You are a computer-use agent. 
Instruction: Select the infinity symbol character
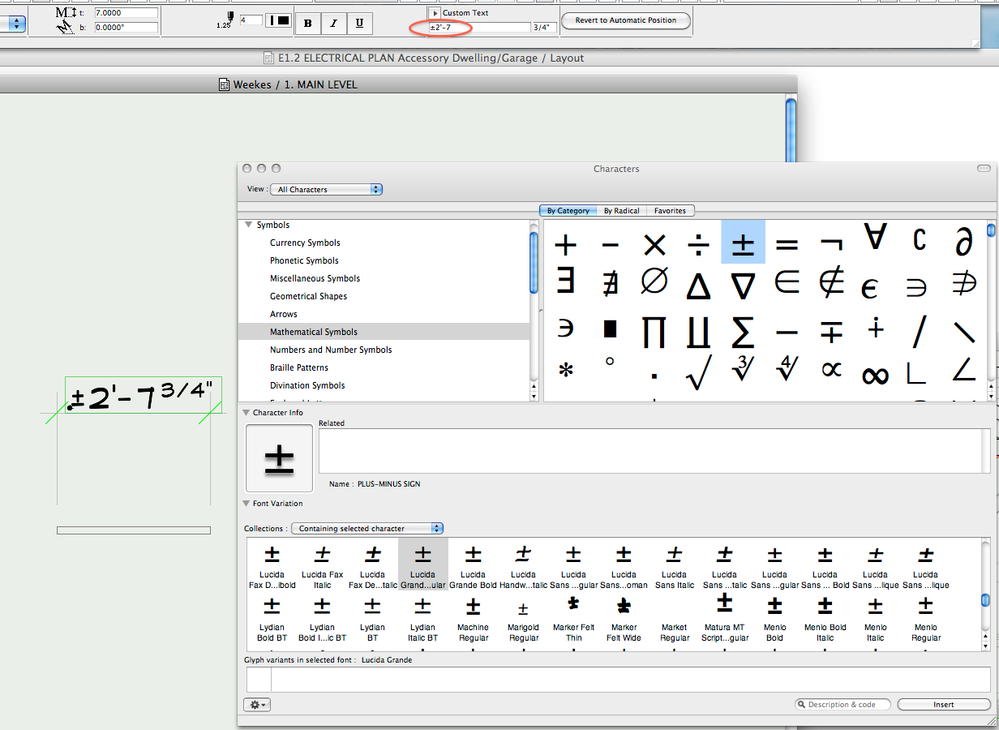pyautogui.click(x=875, y=373)
